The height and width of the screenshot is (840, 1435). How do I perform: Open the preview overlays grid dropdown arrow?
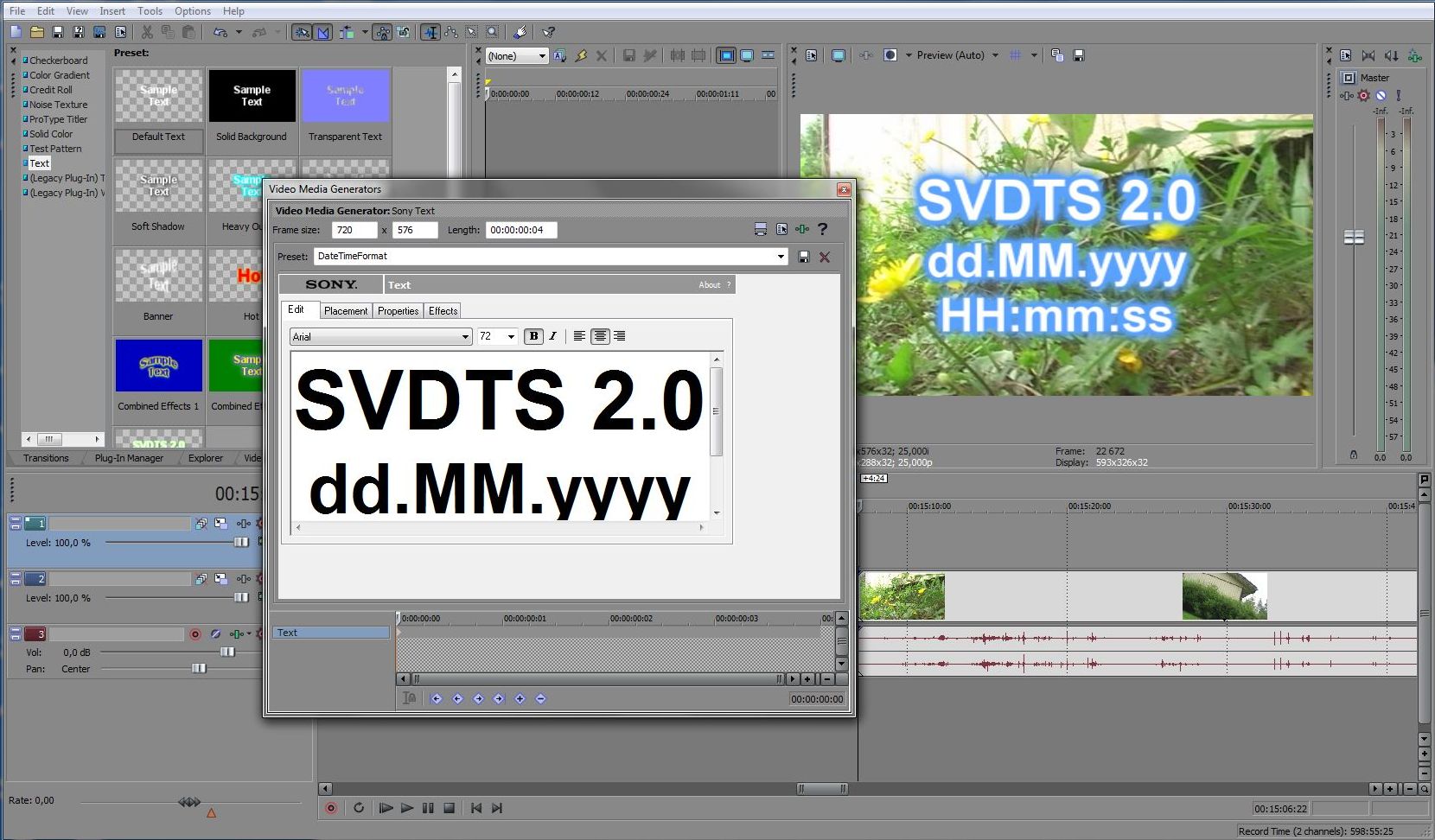click(x=1034, y=55)
